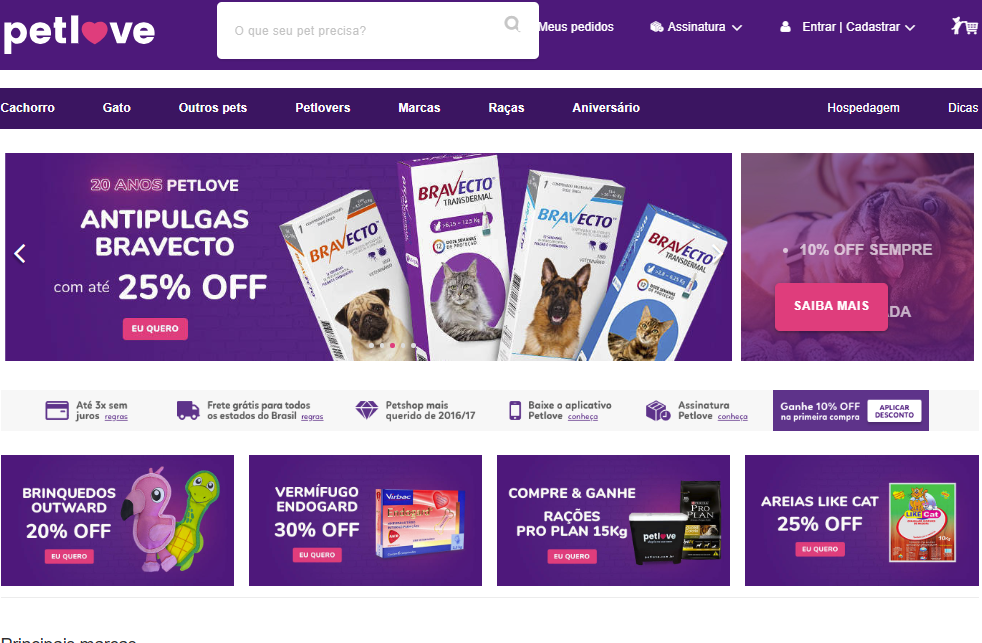Expand the Assinatura dropdown

pos(736,28)
